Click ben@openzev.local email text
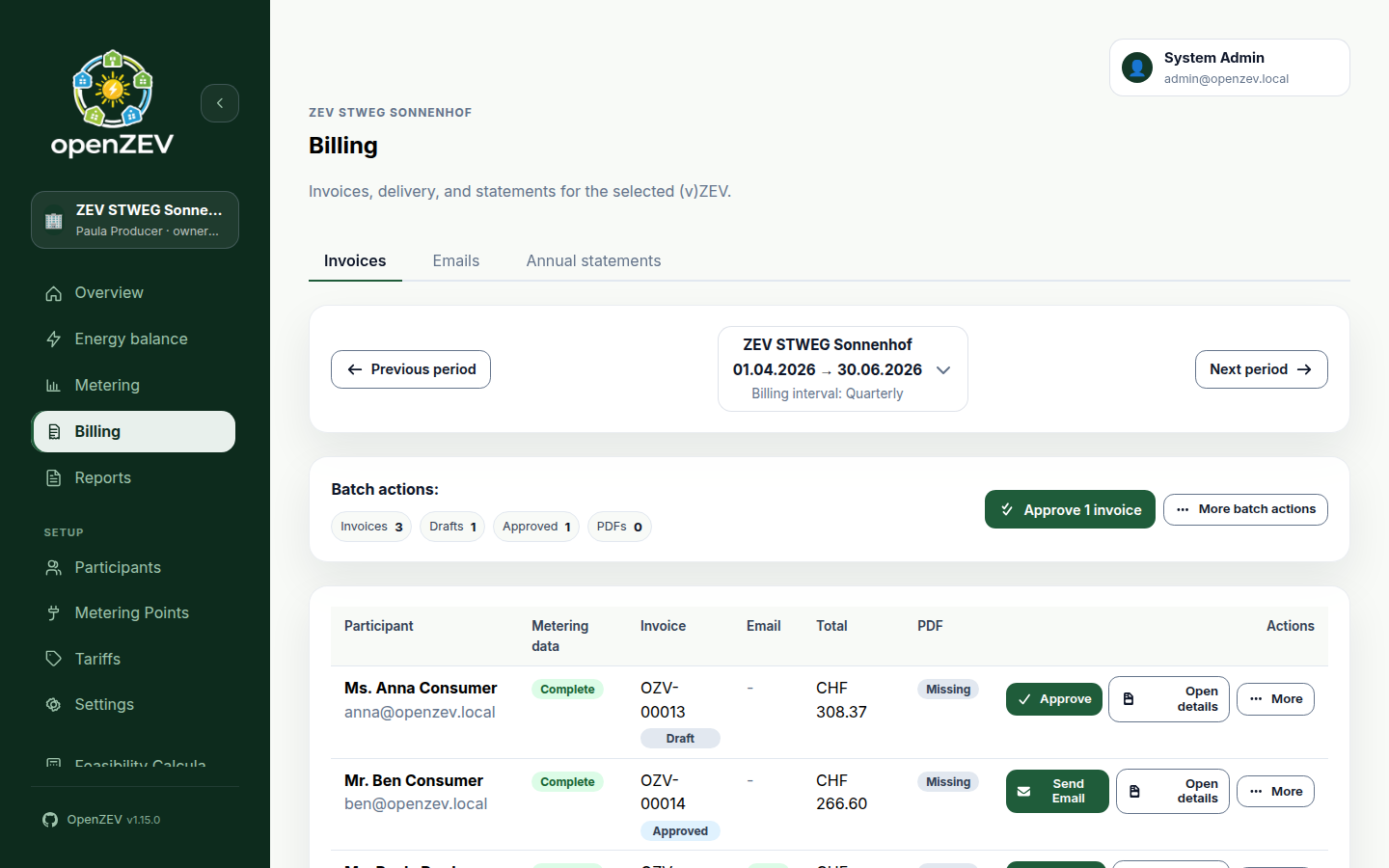 [416, 804]
